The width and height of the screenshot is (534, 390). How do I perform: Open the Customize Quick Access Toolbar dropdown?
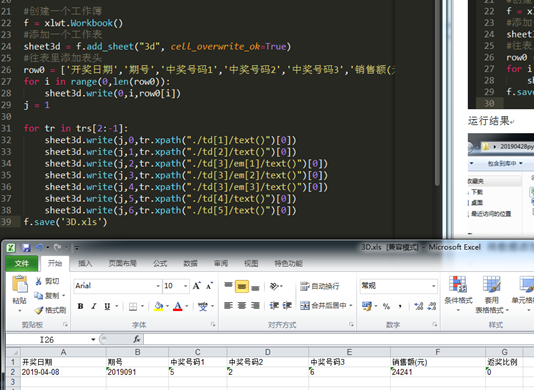[77, 248]
